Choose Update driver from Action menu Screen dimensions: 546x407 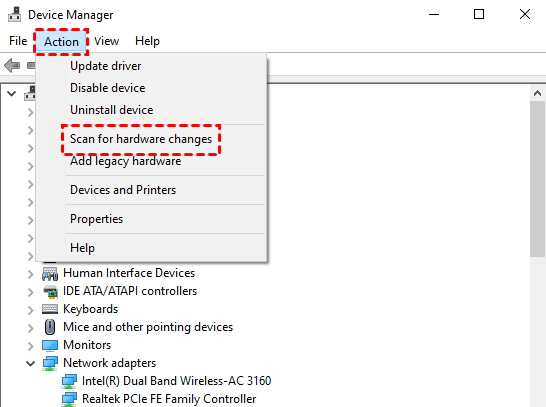[106, 66]
